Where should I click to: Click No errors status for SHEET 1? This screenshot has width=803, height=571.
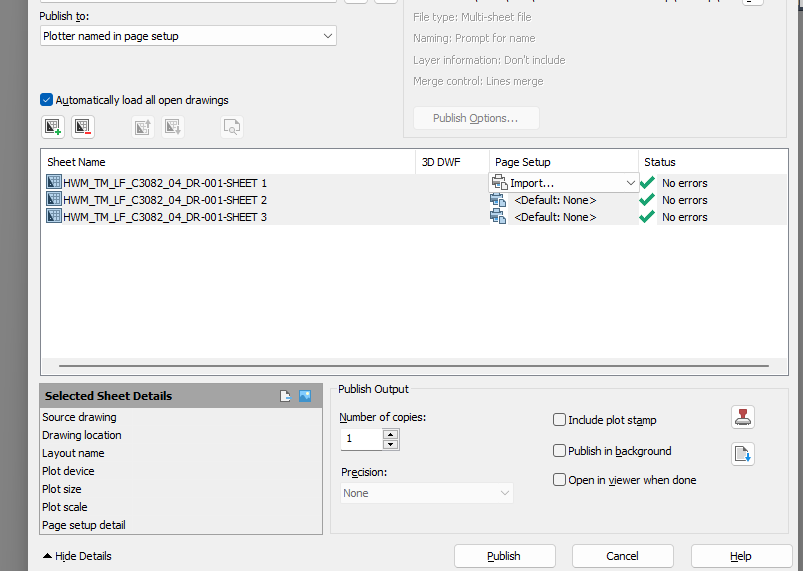[x=685, y=183]
